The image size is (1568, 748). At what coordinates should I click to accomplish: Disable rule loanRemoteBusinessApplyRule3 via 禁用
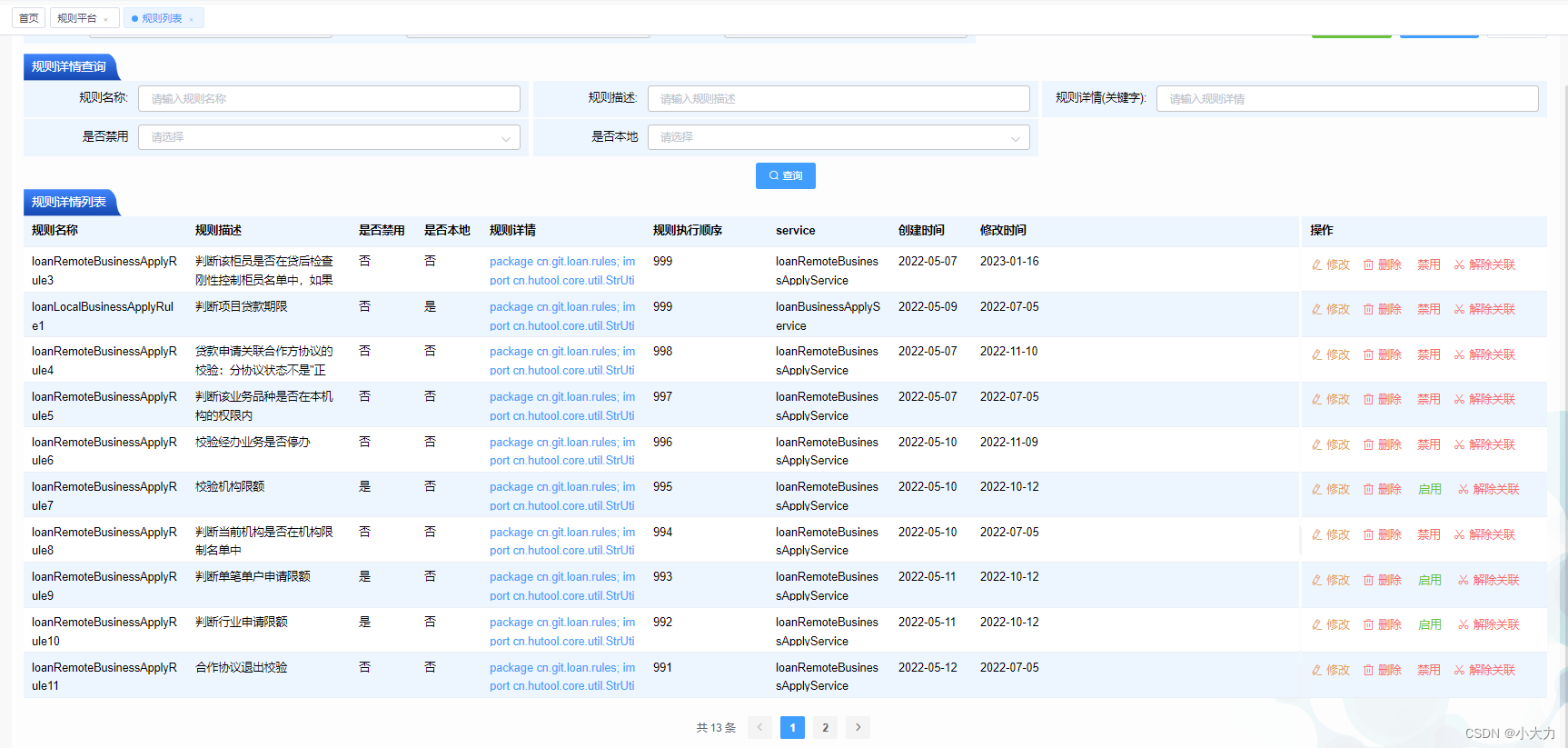click(1429, 264)
